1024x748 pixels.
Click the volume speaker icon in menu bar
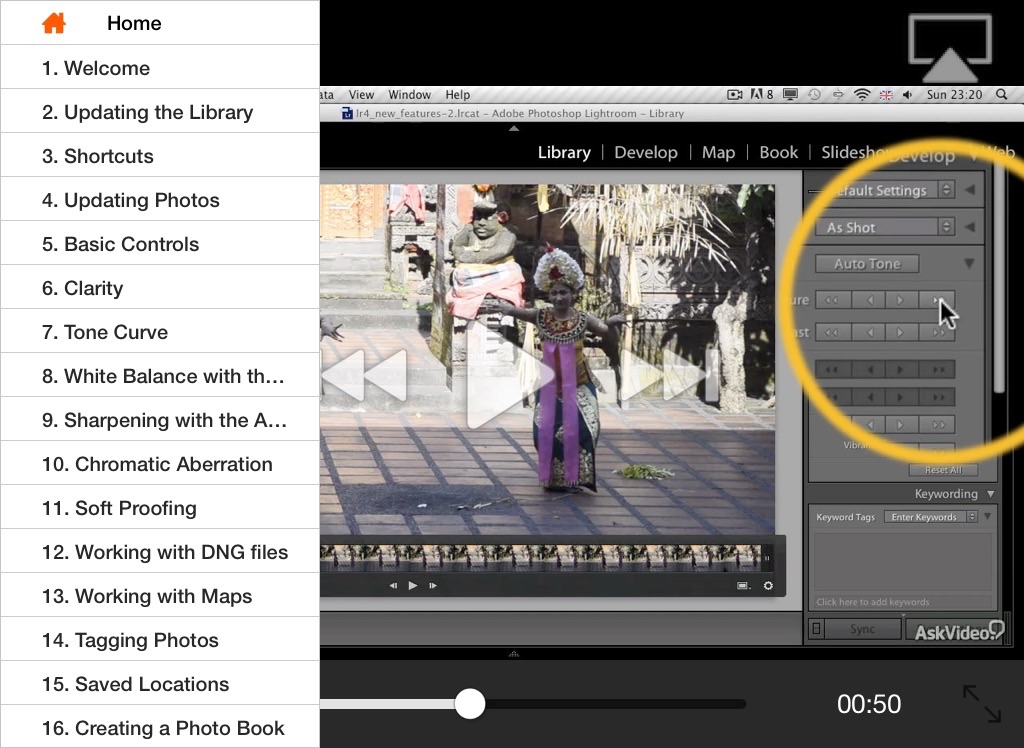click(908, 95)
